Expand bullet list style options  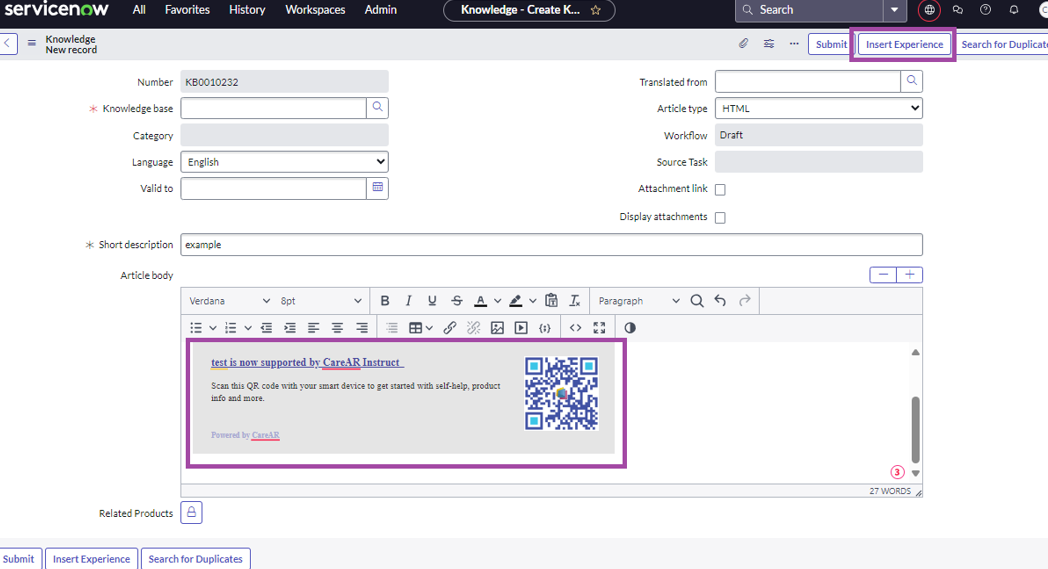[x=213, y=328]
